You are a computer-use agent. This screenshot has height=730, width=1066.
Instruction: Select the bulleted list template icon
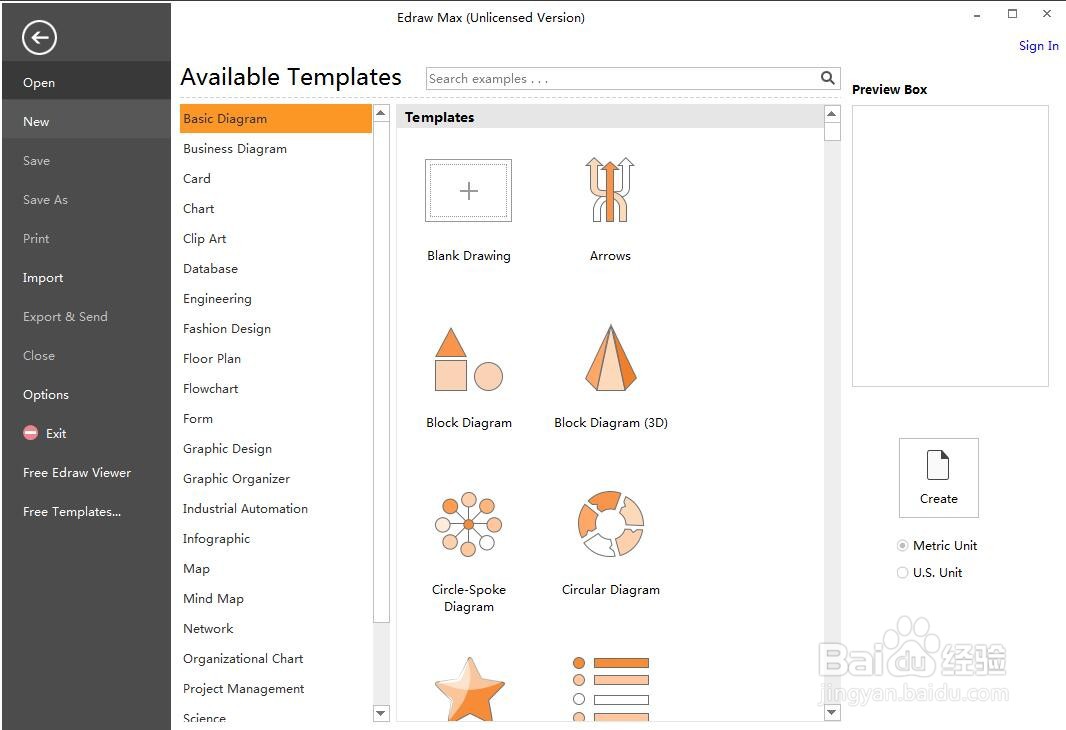(611, 689)
